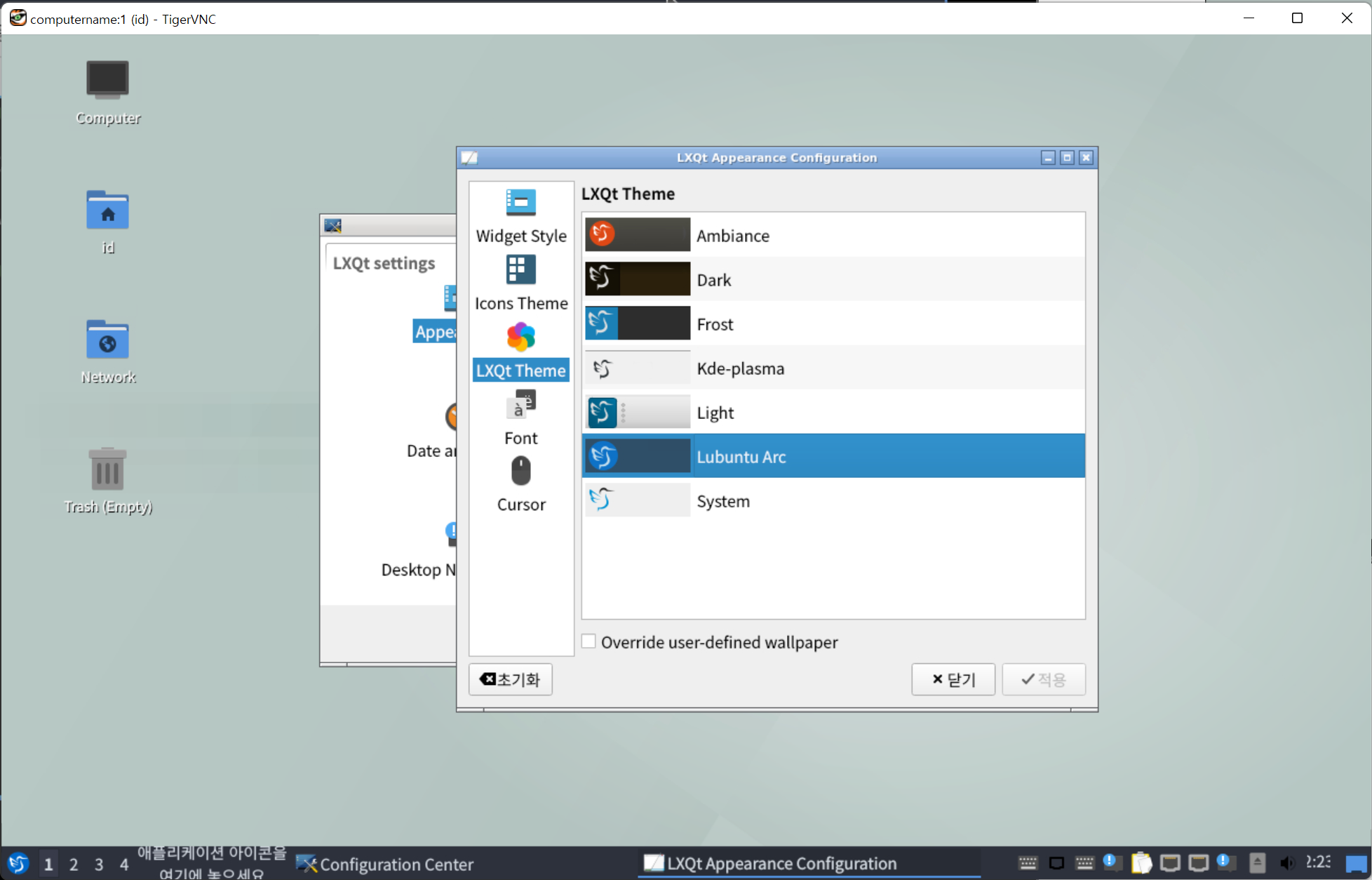Screen dimensions: 1372x880
Task: Open the LXQt main menu bird icon
Action: coord(18,863)
